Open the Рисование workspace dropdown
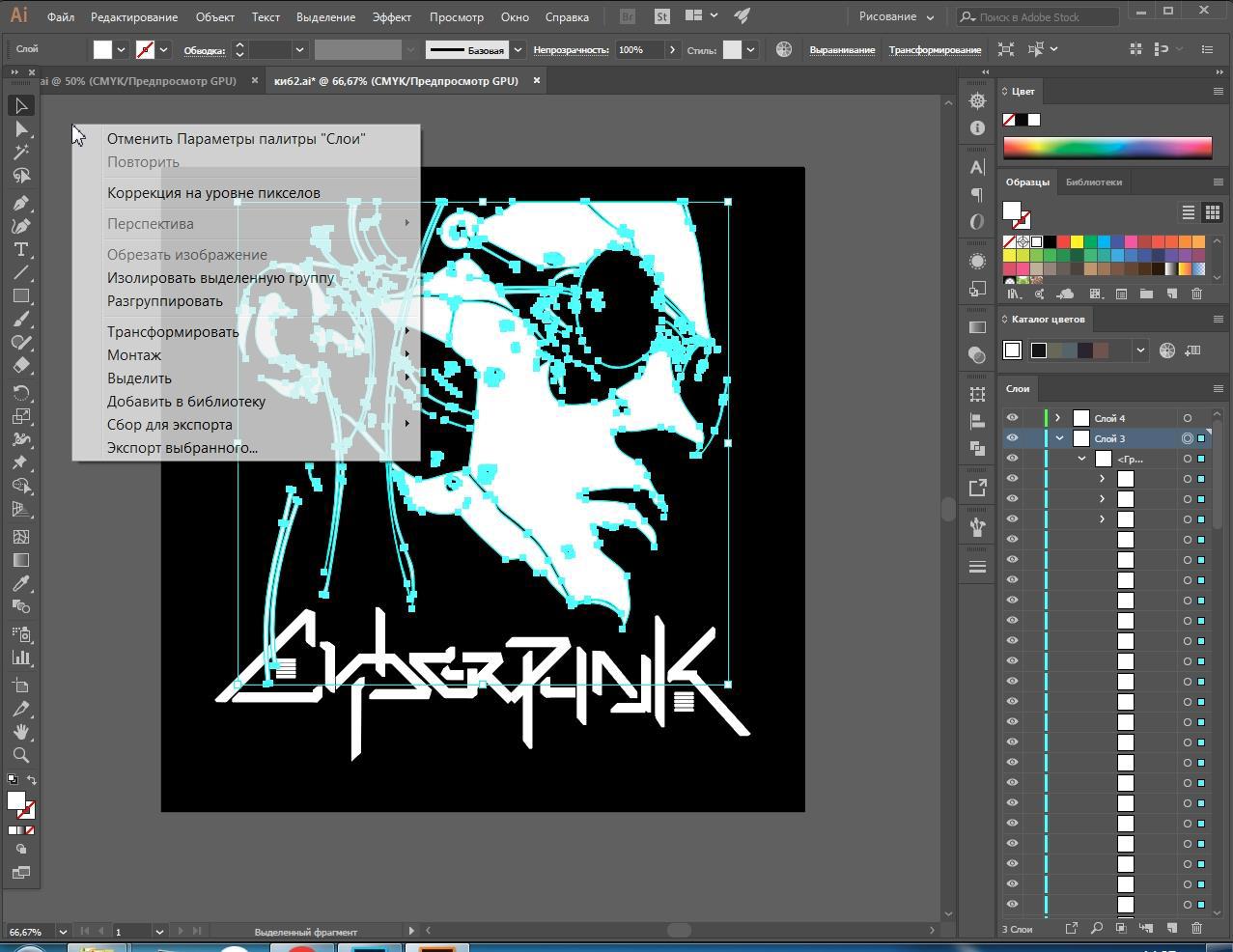Screen dimensions: 1233x952 [x=896, y=16]
